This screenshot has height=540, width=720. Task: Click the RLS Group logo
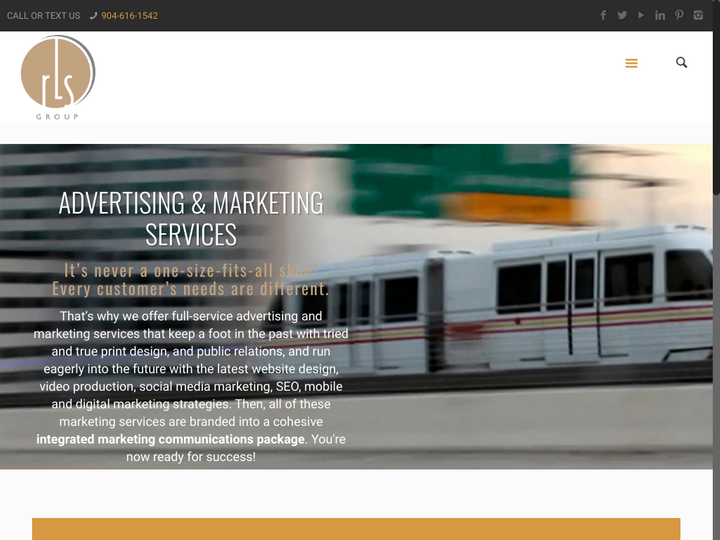(58, 77)
